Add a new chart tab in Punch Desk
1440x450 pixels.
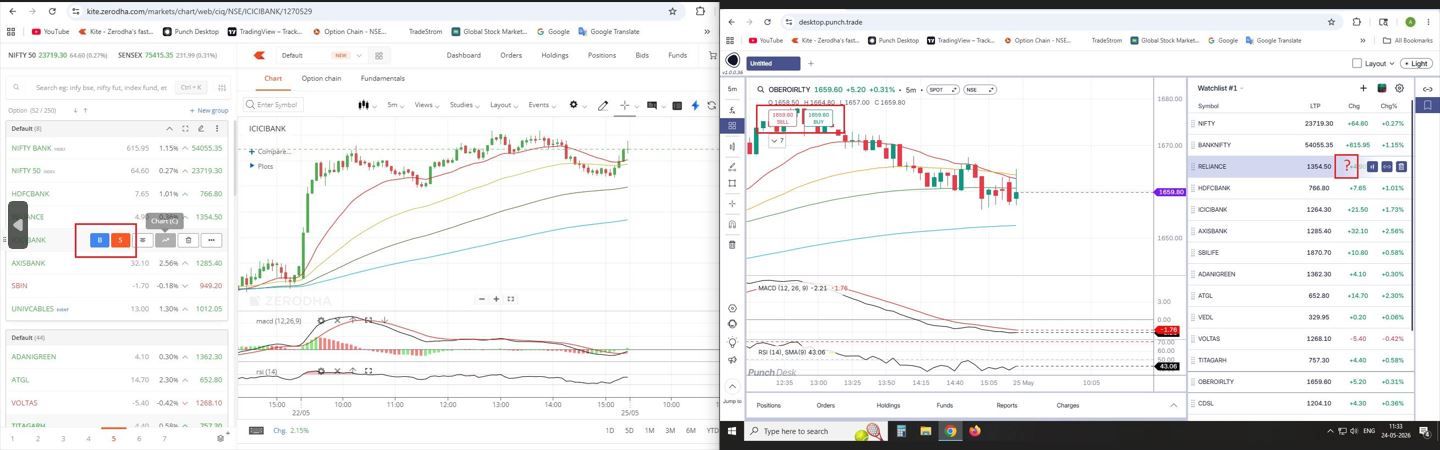click(x=811, y=63)
